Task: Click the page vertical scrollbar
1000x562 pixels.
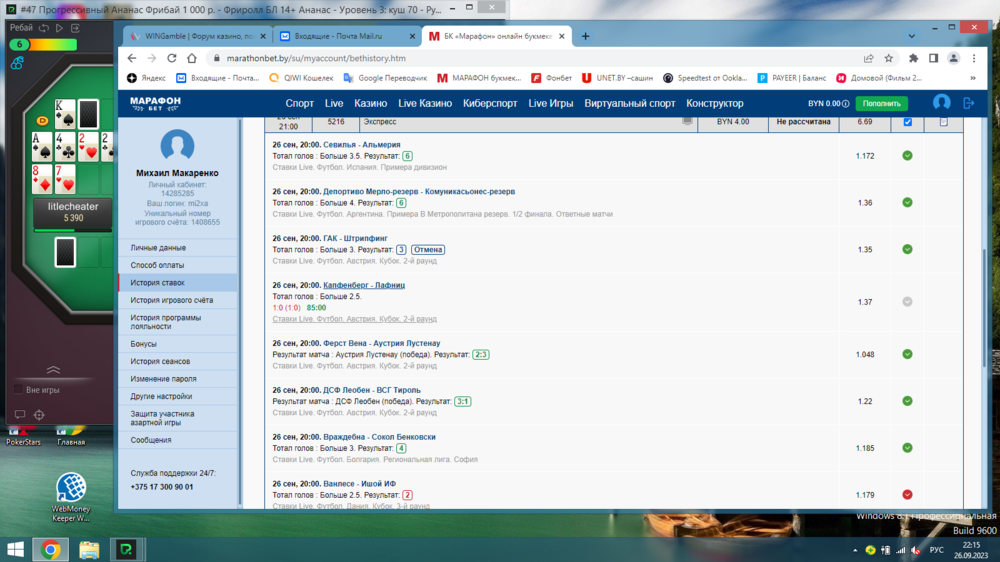Action: tap(984, 300)
